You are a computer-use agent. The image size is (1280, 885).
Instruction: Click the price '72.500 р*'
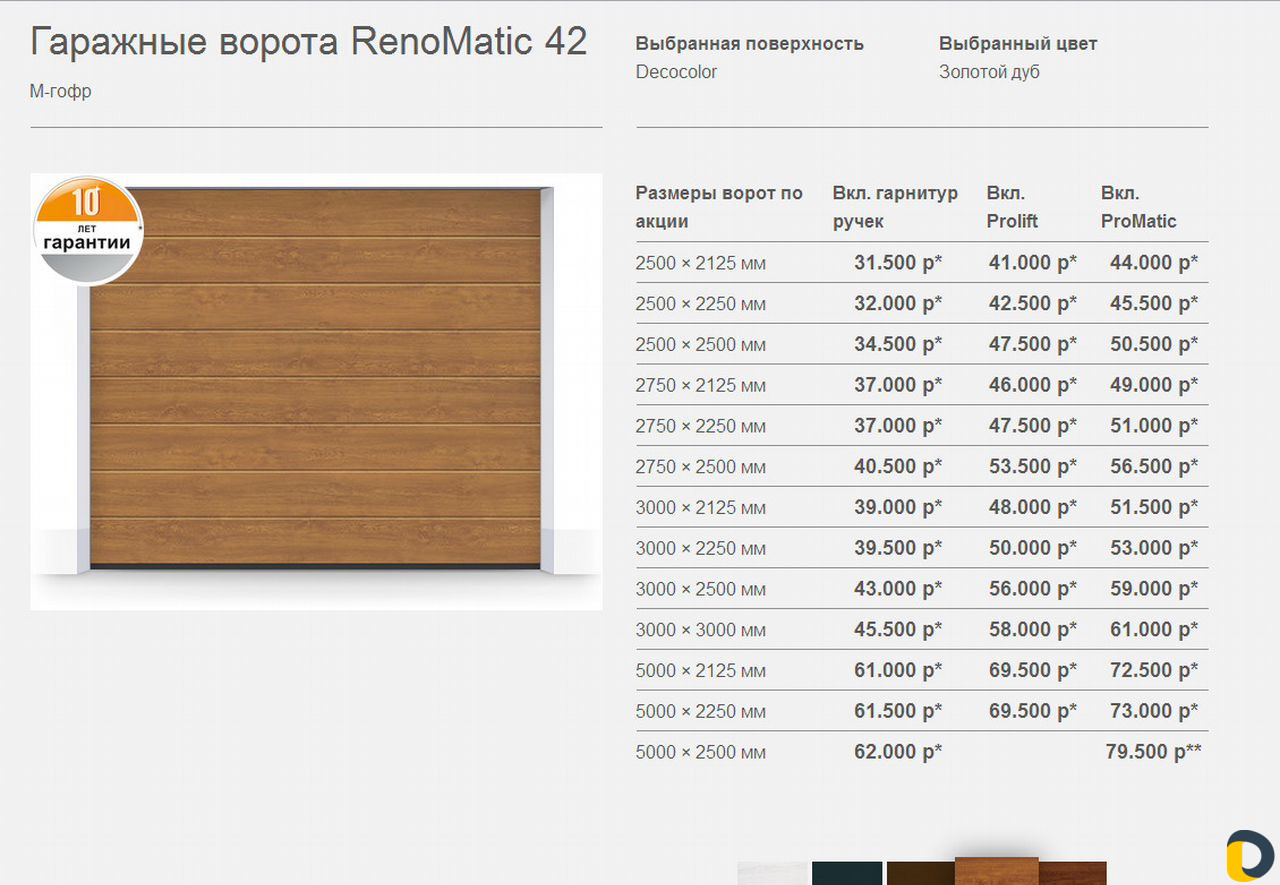pyautogui.click(x=1154, y=670)
